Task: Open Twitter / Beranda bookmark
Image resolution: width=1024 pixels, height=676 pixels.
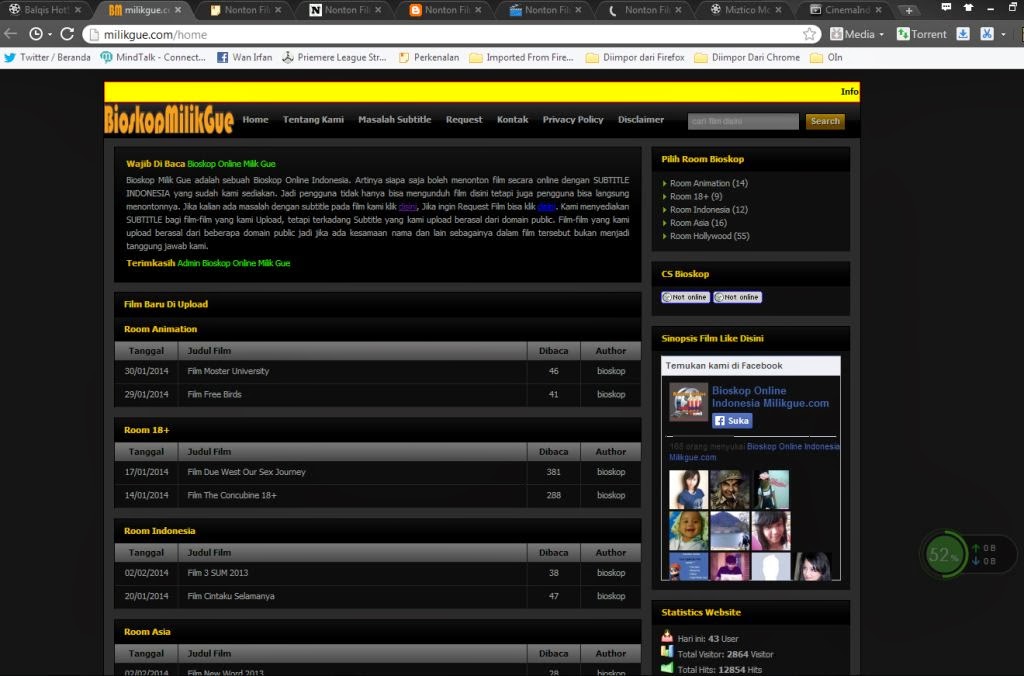Action: tap(47, 57)
